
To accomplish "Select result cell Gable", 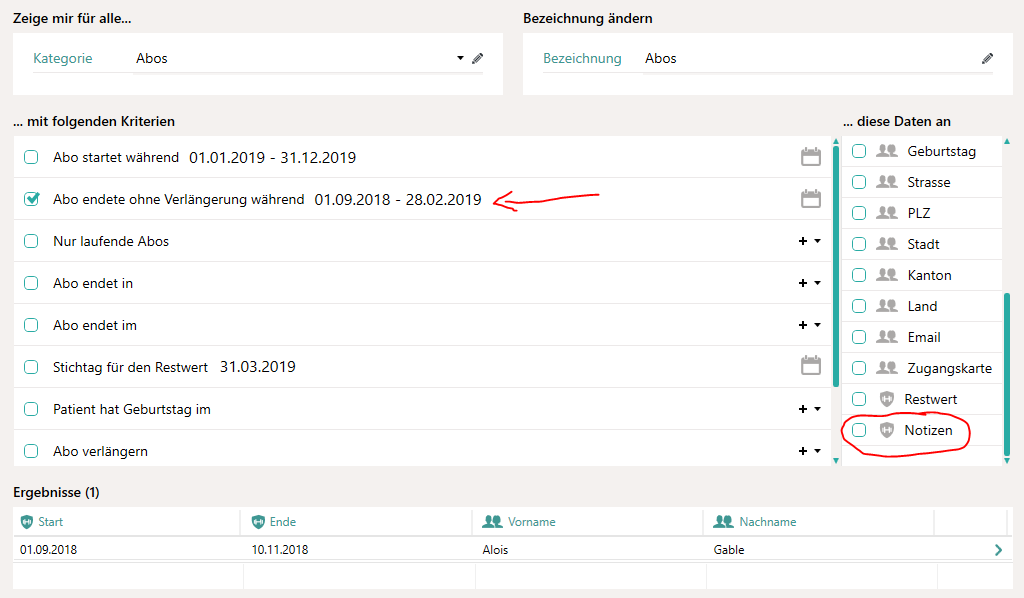I will pos(729,550).
